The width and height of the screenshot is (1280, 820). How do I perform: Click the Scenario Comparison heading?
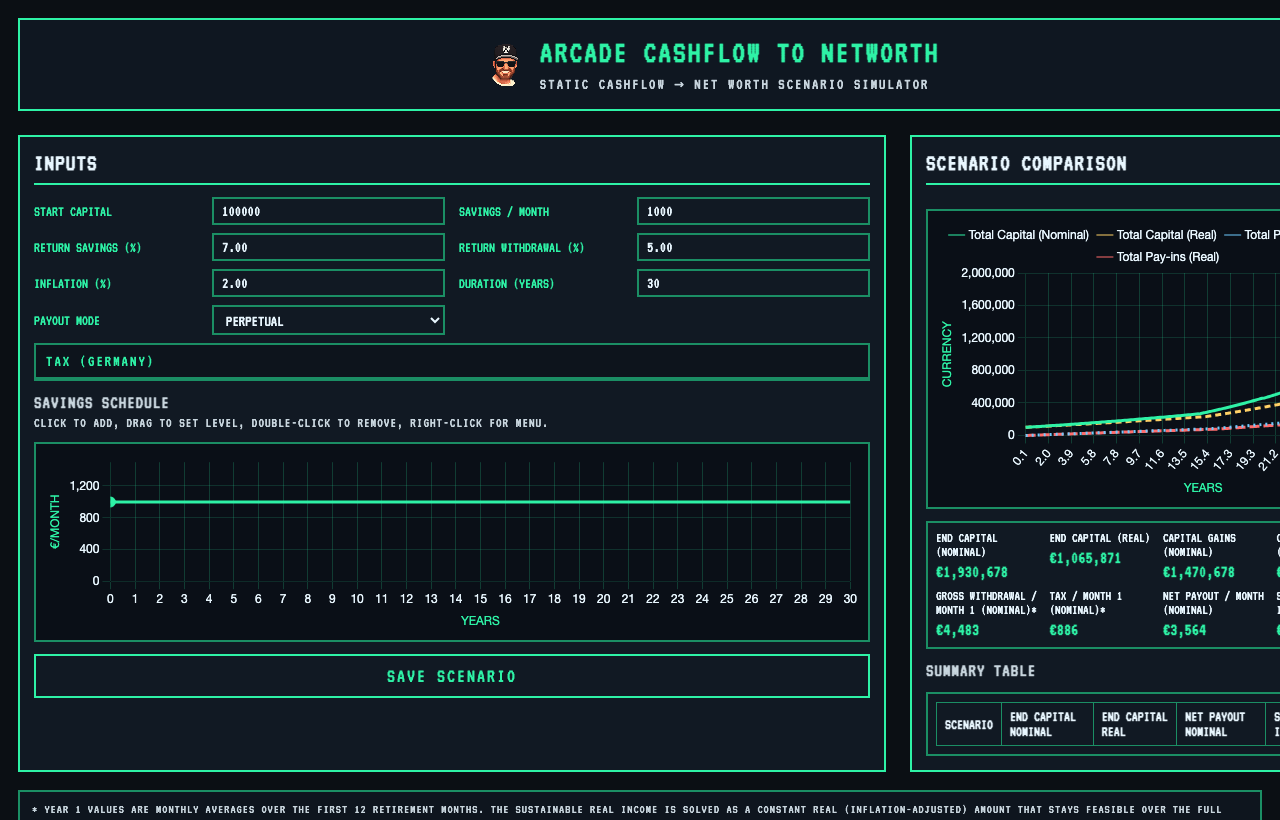(x=1026, y=163)
